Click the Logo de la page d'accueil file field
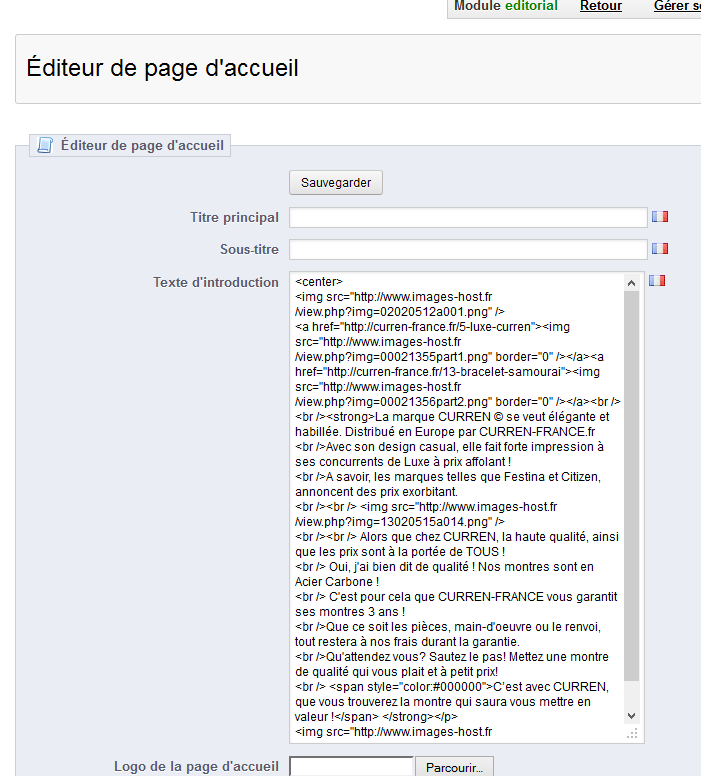701x776 pixels. [351, 767]
